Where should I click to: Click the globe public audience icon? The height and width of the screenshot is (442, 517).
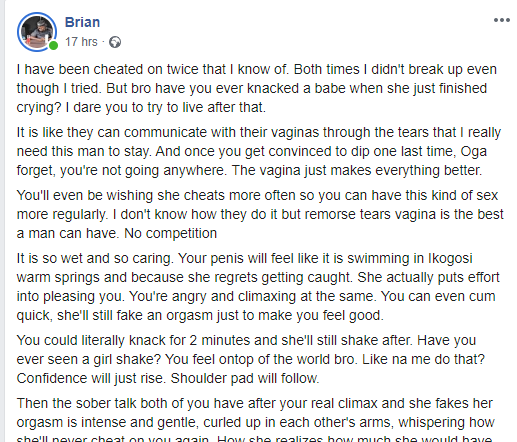coord(115,42)
